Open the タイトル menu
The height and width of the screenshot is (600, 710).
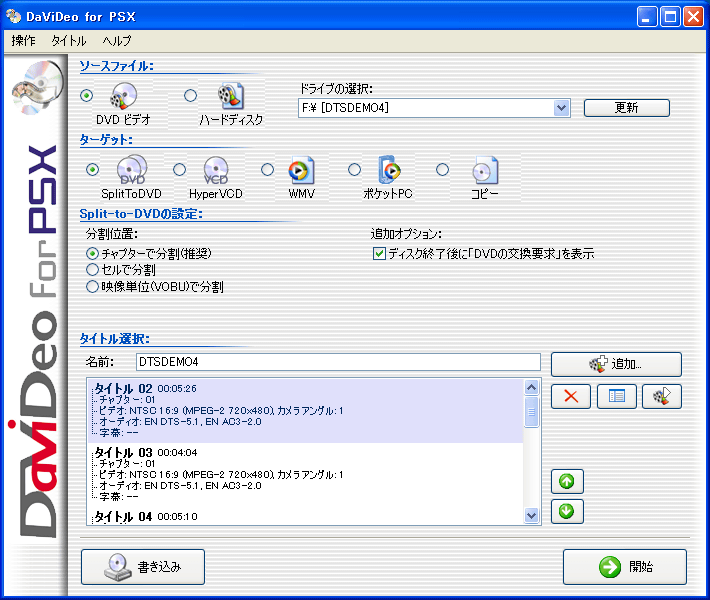[x=69, y=41]
